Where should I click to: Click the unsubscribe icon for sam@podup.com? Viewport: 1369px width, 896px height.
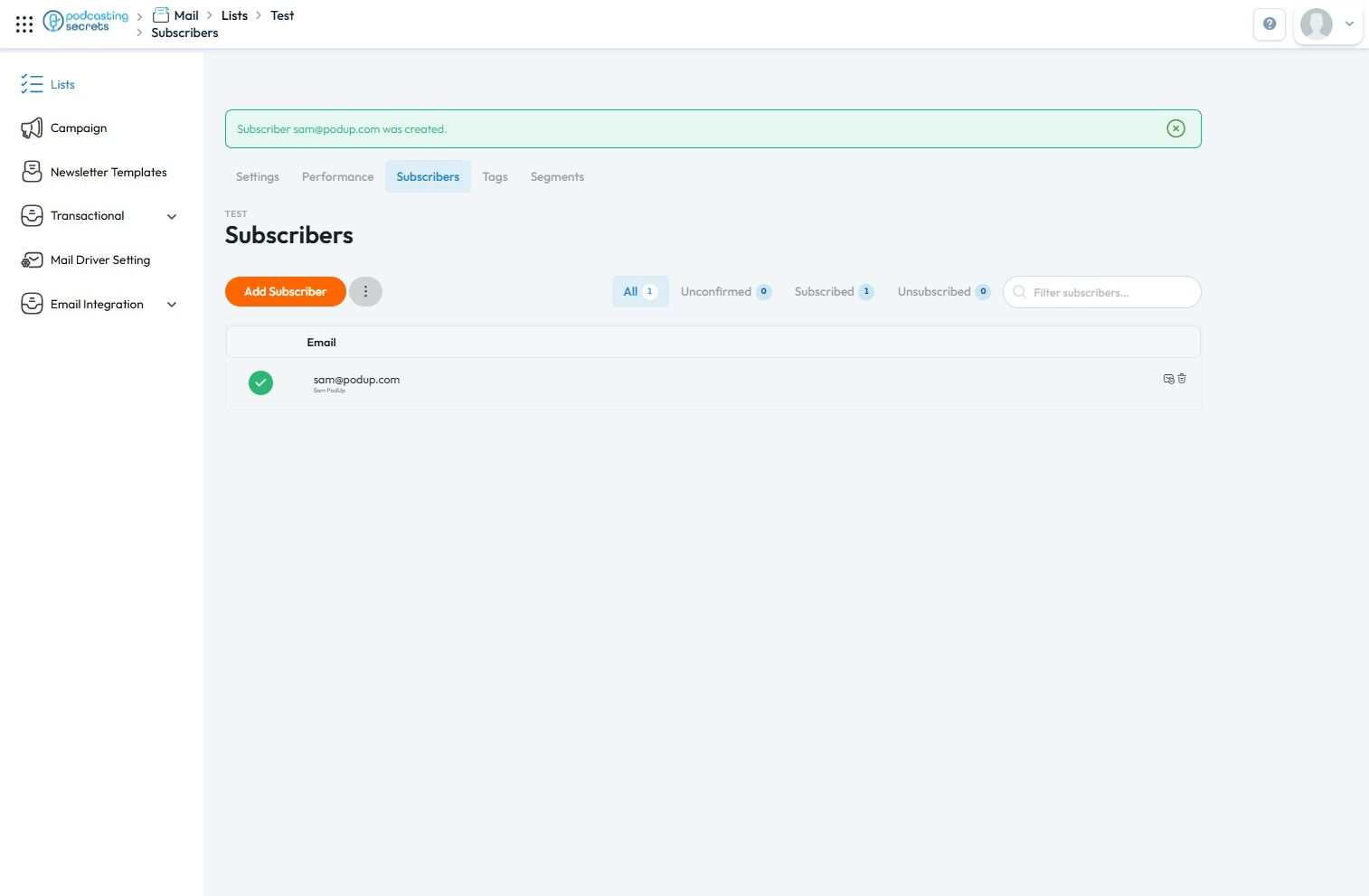pos(1168,379)
